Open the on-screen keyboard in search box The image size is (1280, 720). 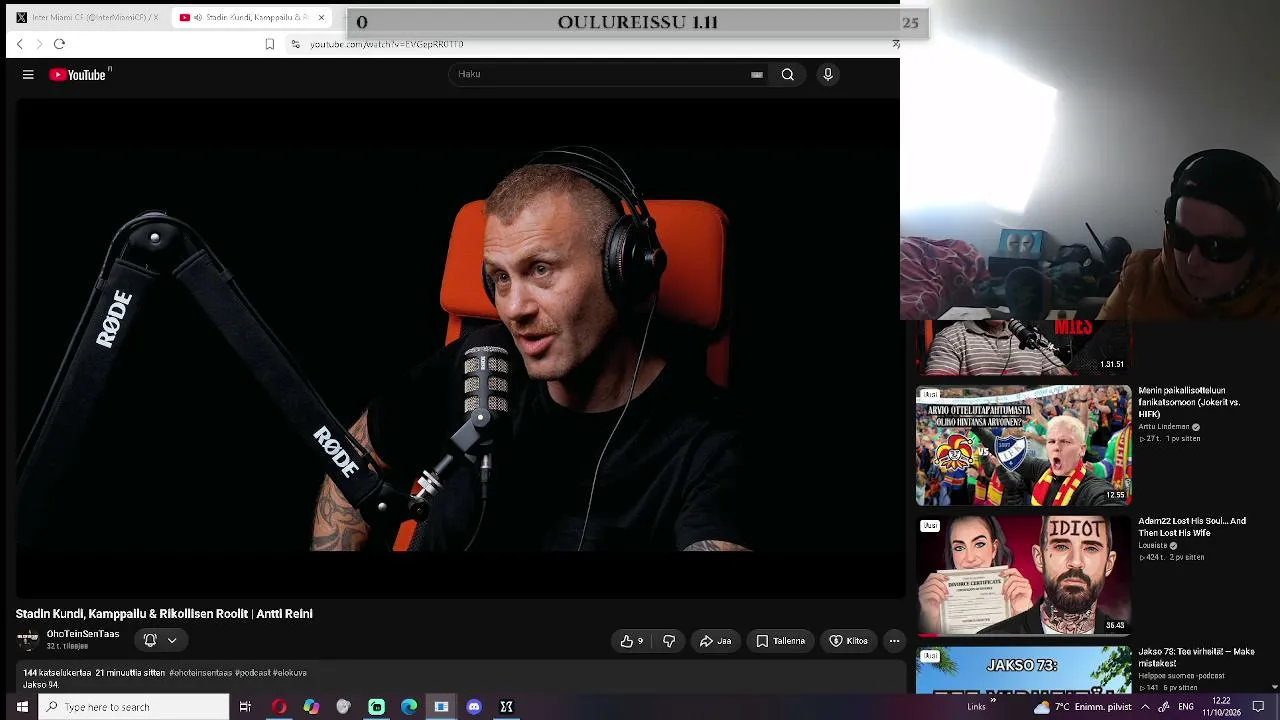click(x=757, y=74)
